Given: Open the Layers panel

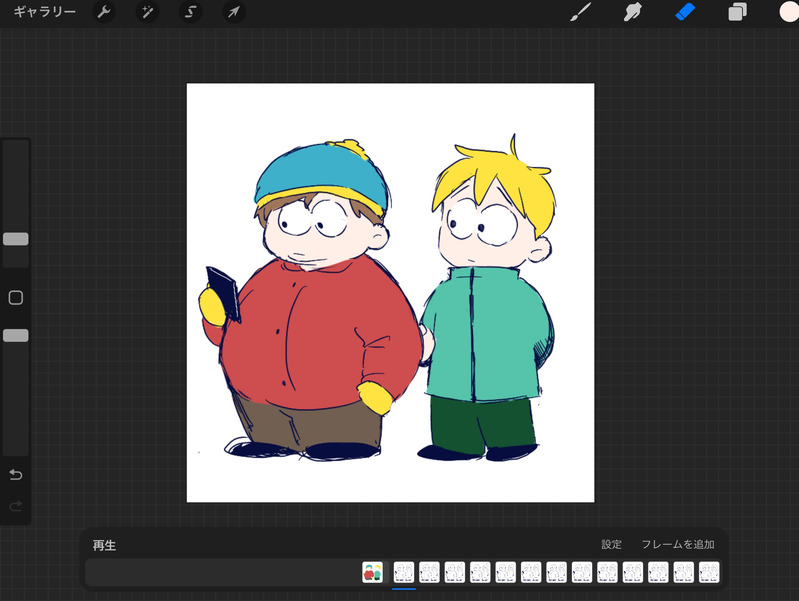Looking at the screenshot, I should click(737, 12).
